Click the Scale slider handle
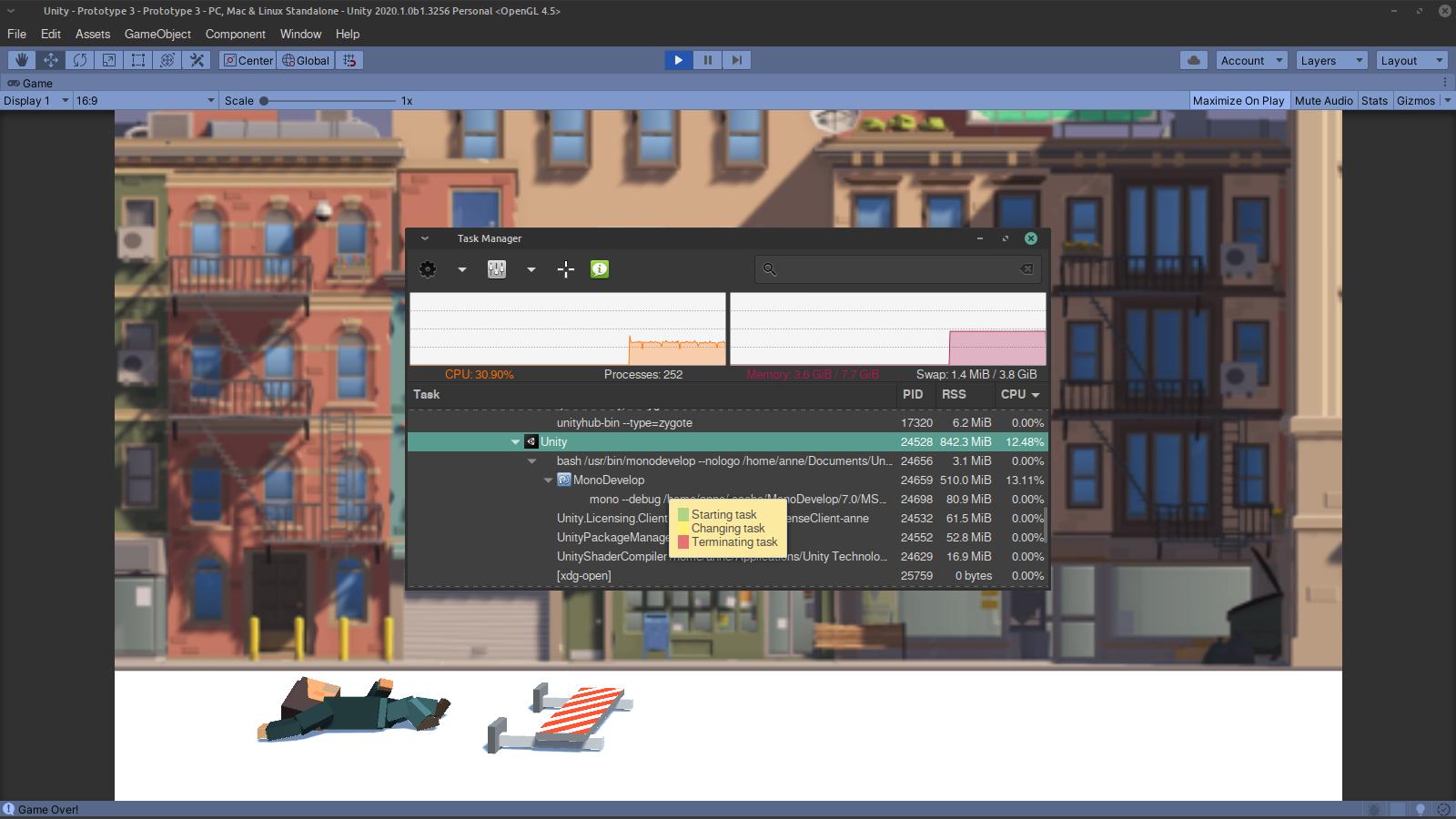1456x819 pixels. coord(264,101)
